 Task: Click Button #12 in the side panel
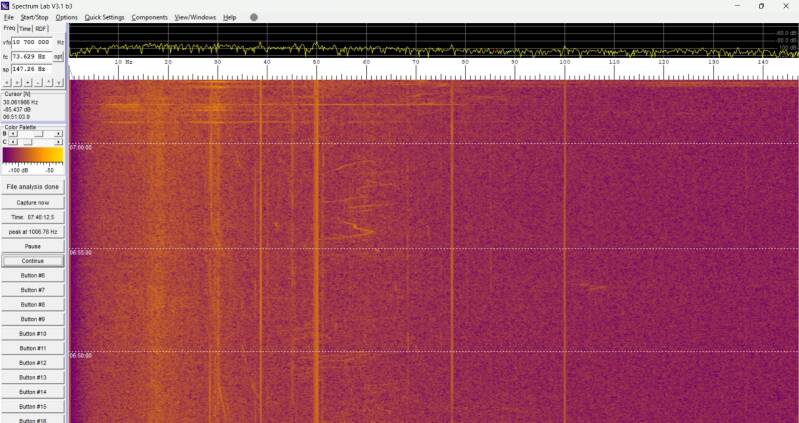click(33, 363)
